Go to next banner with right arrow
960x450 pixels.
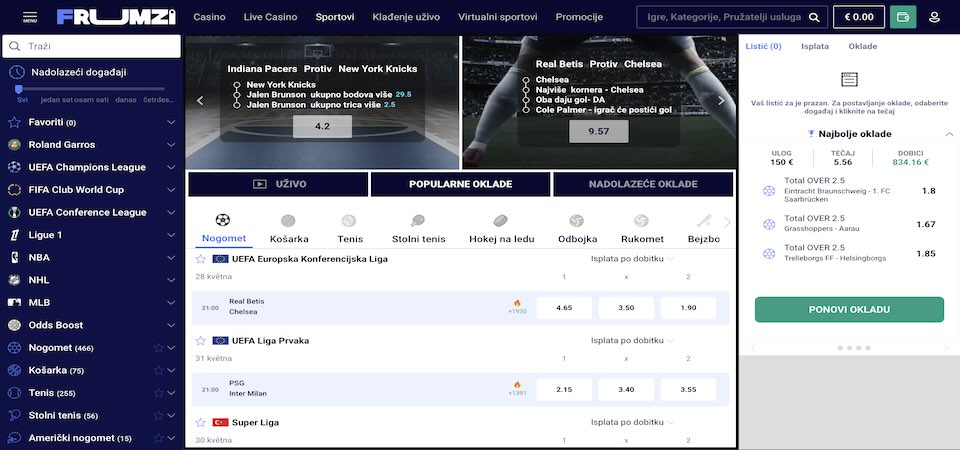721,101
